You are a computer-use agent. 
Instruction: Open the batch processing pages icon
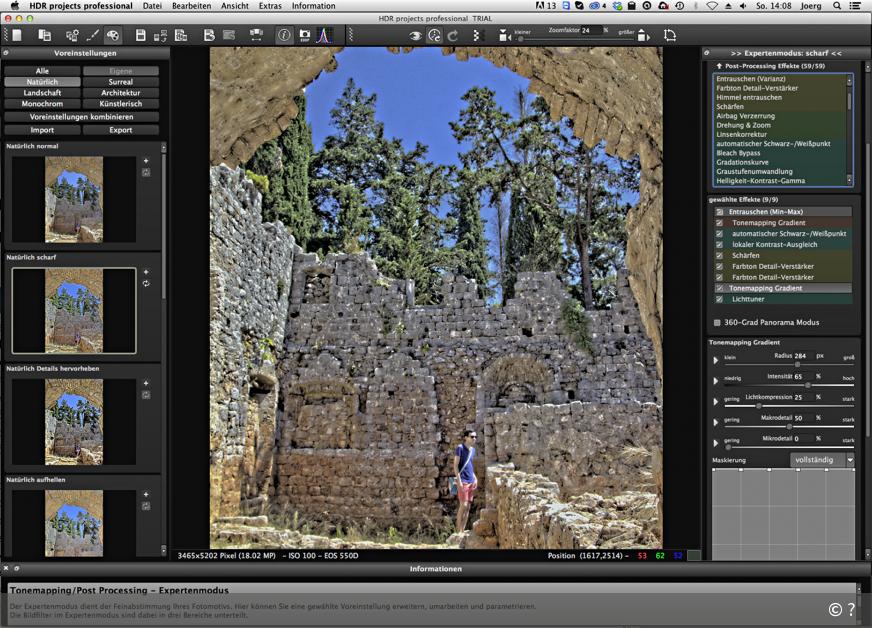point(44,35)
